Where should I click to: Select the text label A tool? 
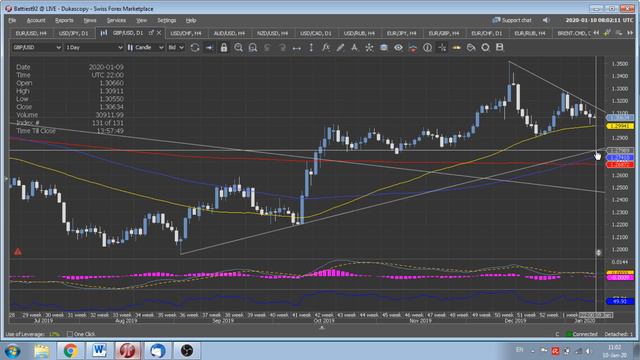pyautogui.click(x=354, y=48)
